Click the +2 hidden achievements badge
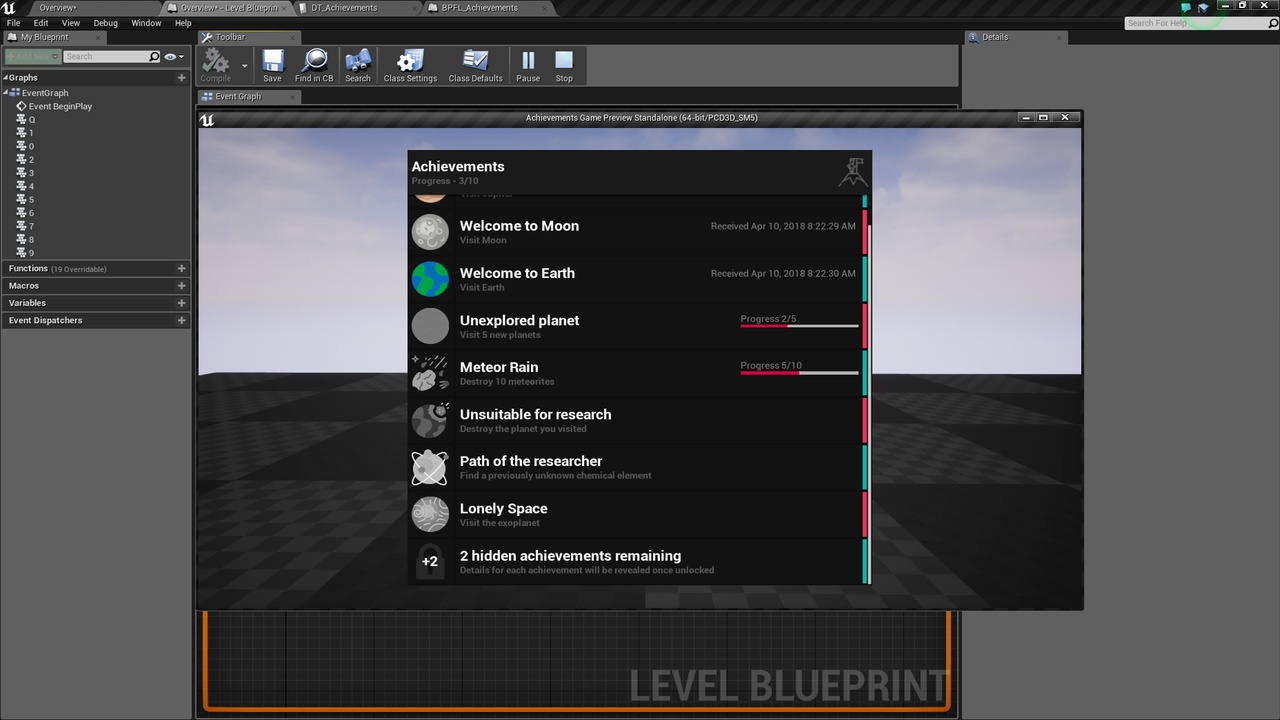Image resolution: width=1280 pixels, height=720 pixels. pyautogui.click(x=430, y=561)
